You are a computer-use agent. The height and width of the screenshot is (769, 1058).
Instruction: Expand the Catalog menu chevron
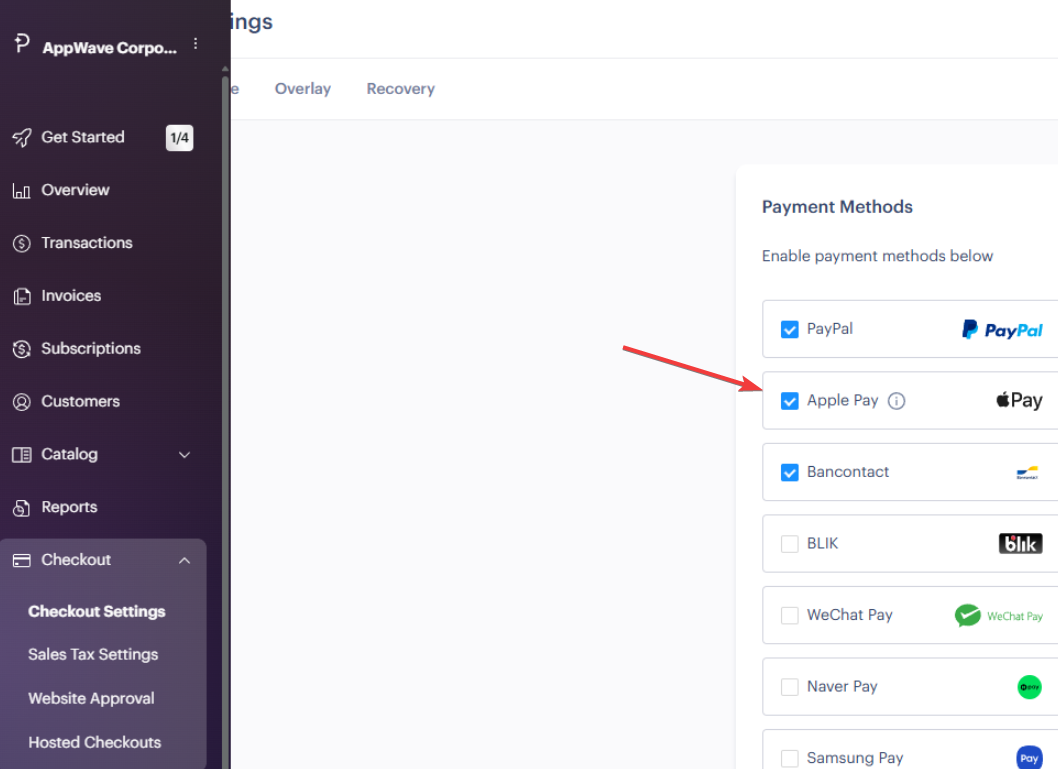click(x=184, y=455)
